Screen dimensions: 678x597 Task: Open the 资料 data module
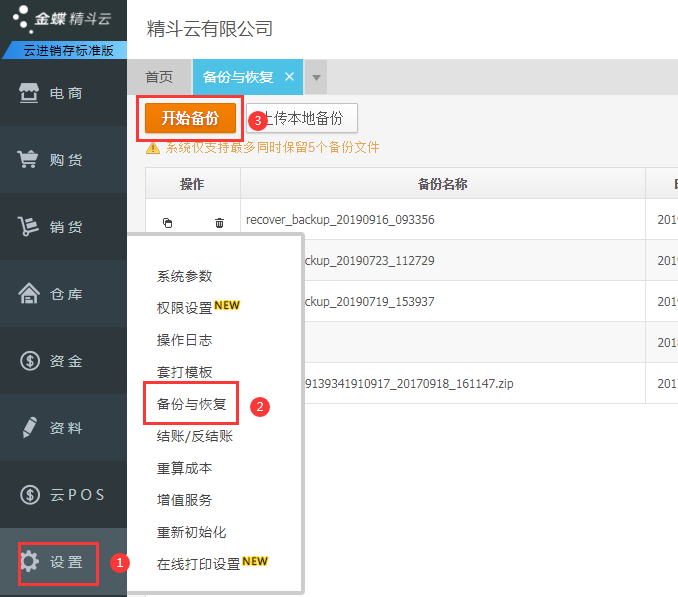coord(63,428)
